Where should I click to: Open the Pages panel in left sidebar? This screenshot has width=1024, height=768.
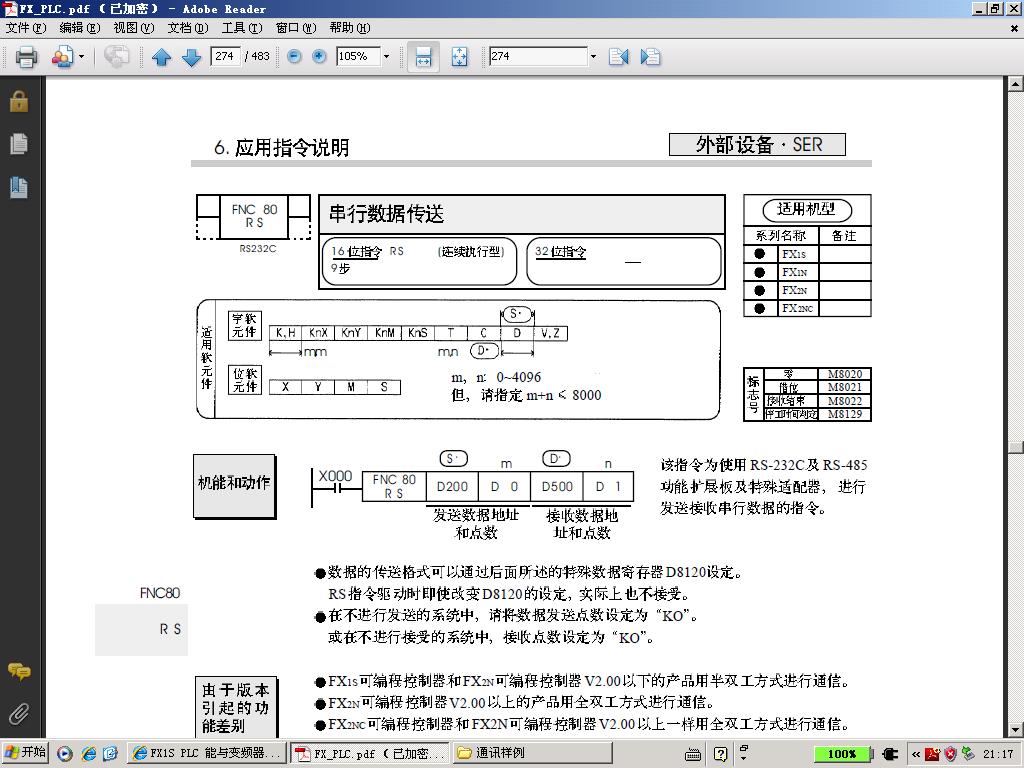coord(18,144)
